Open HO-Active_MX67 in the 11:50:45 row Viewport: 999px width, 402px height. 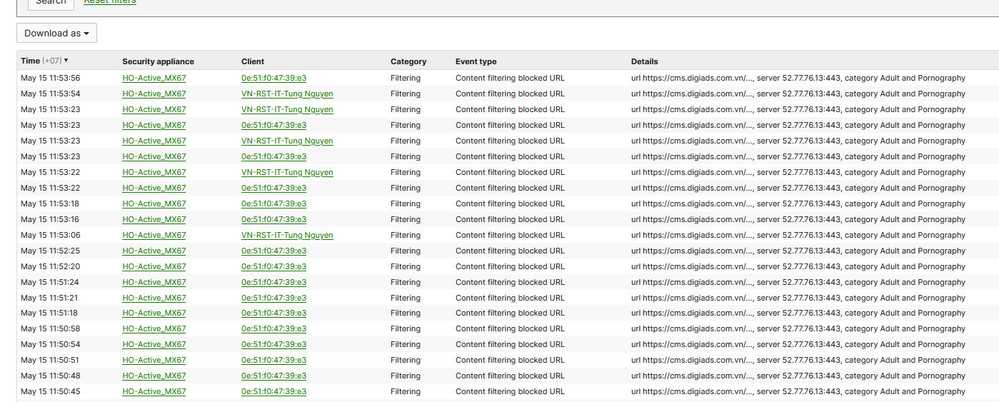153,391
